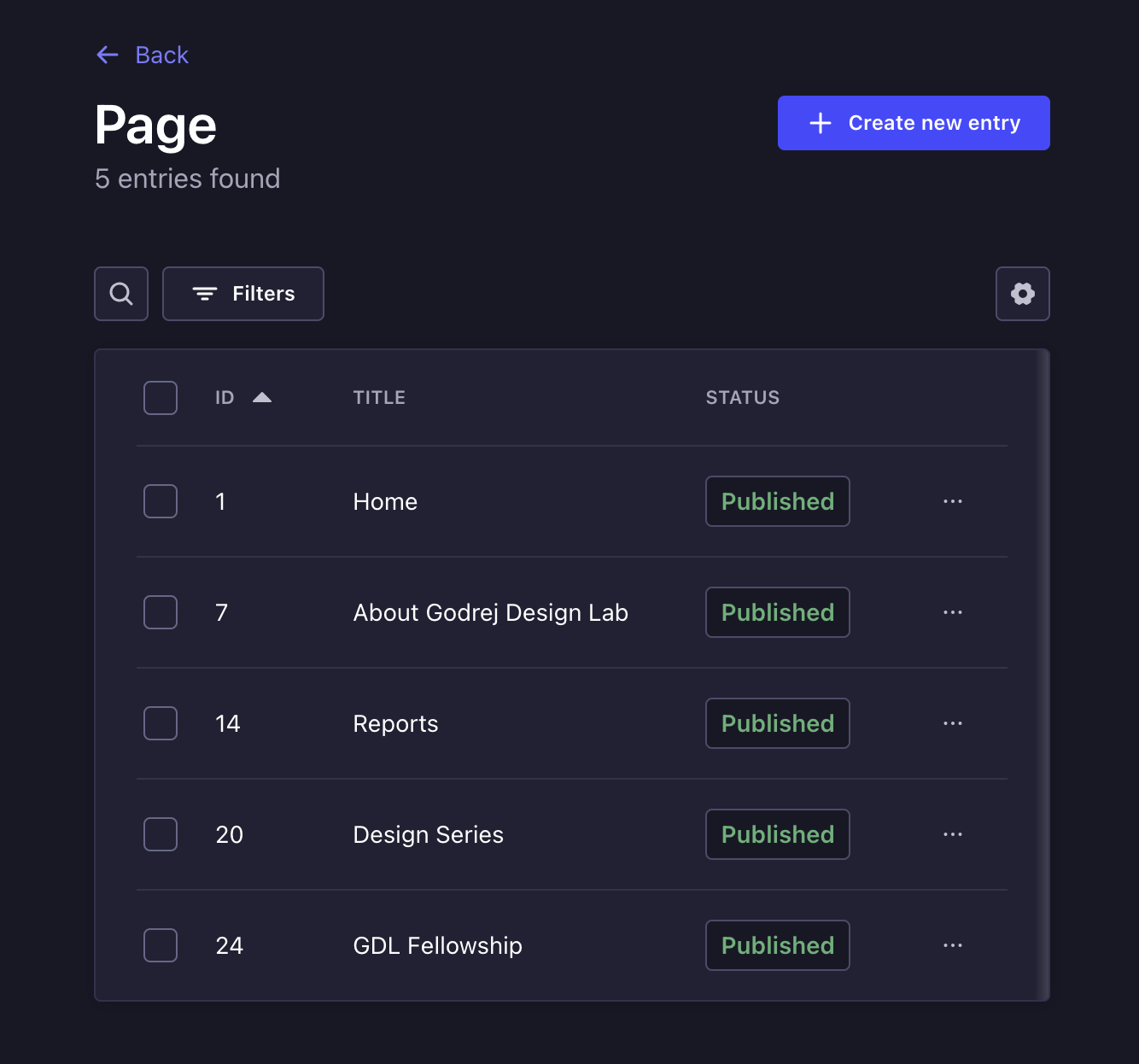Image resolution: width=1139 pixels, height=1064 pixels.
Task: Click the Published badge for Reports
Action: click(777, 723)
